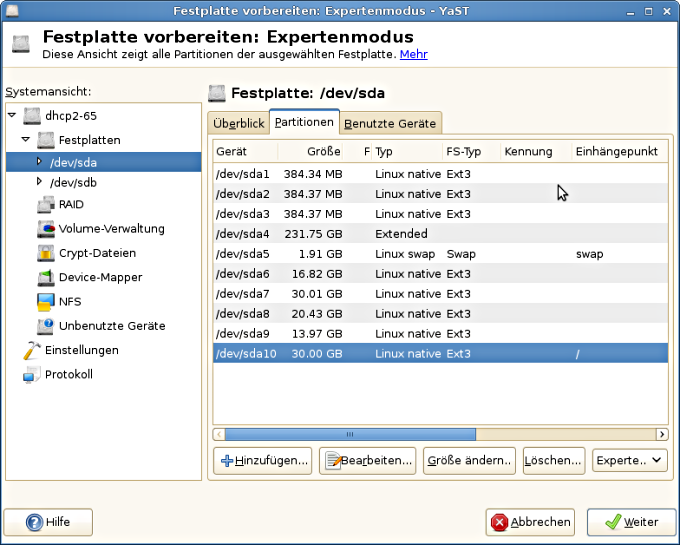Click the scrollbar left arrow
680x545 pixels.
[x=219, y=434]
